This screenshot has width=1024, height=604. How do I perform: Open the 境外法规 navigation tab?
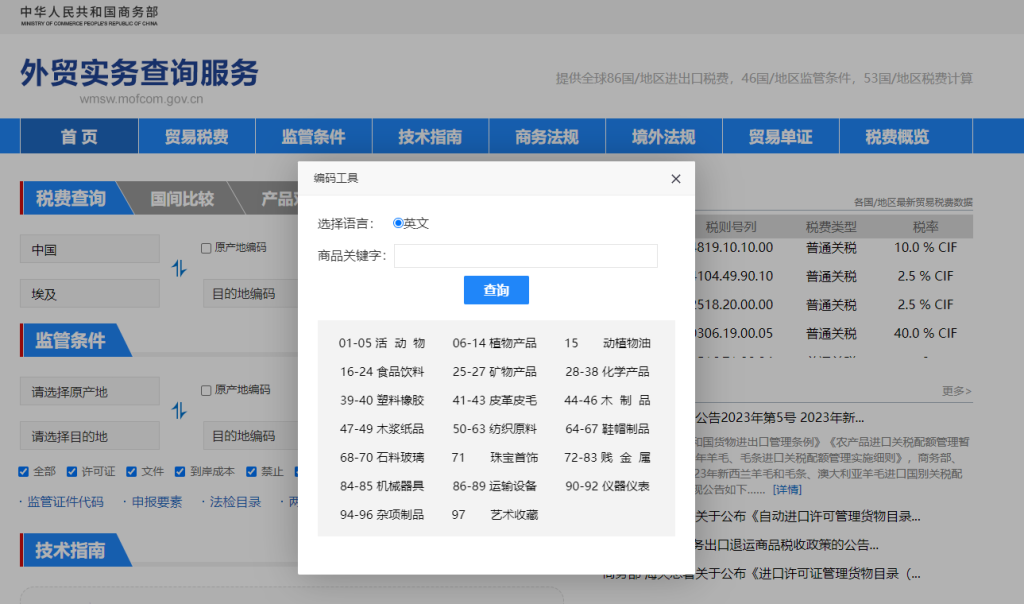(x=664, y=136)
